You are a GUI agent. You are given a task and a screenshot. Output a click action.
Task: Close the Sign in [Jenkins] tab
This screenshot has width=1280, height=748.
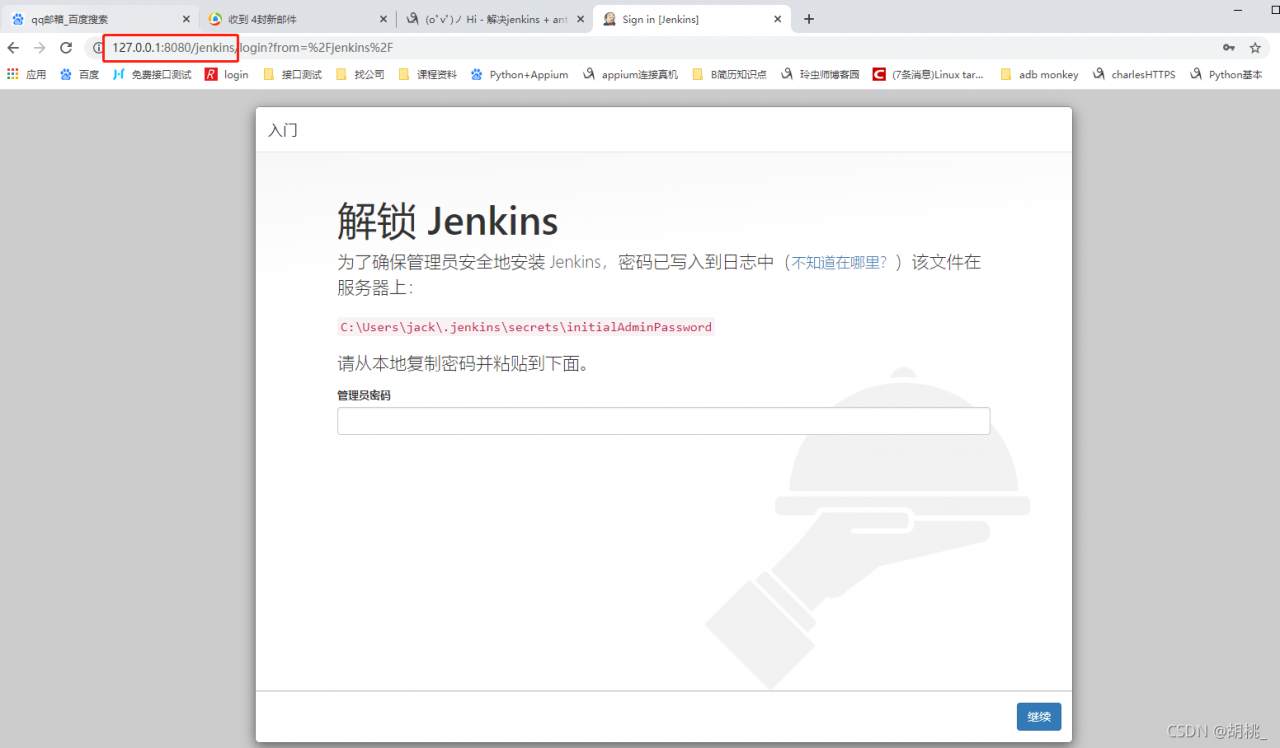777,19
